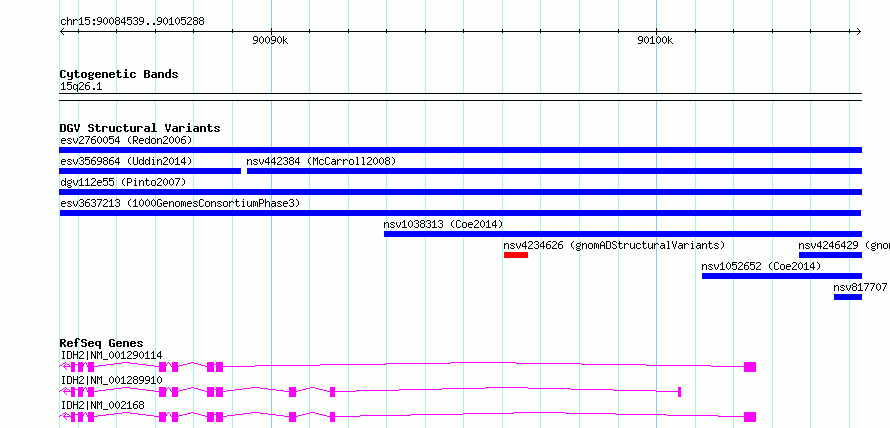Open the esv3569864 (Uddin2014) label
890x428 pixels.
click(126, 161)
